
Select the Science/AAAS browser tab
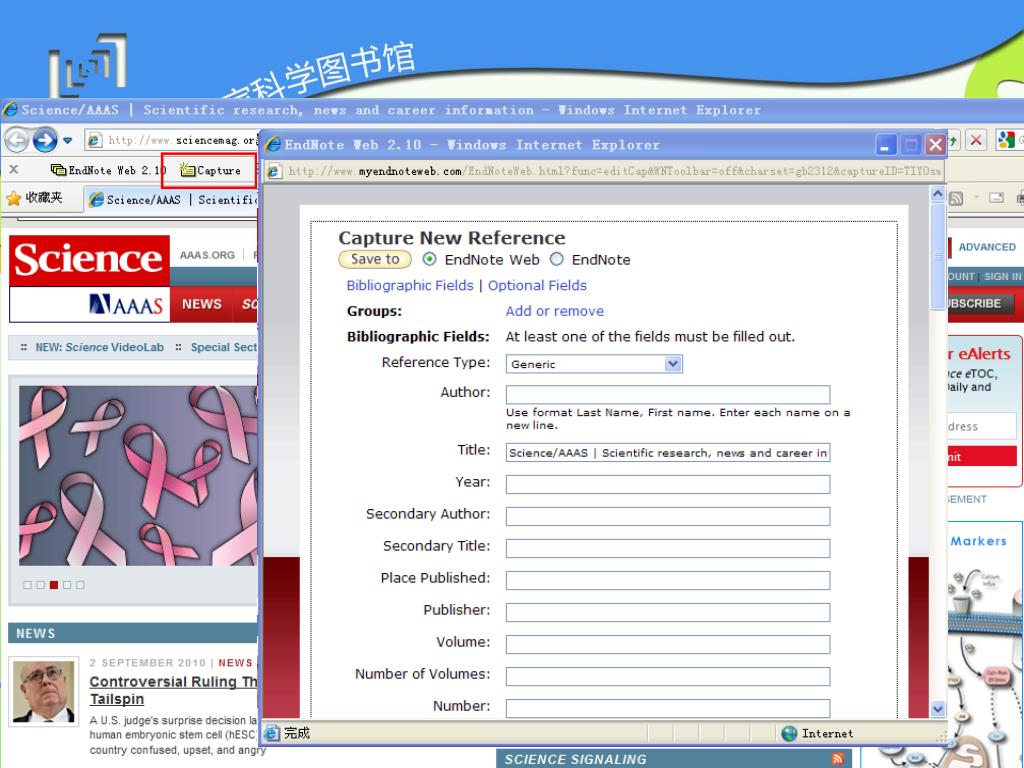(x=173, y=199)
